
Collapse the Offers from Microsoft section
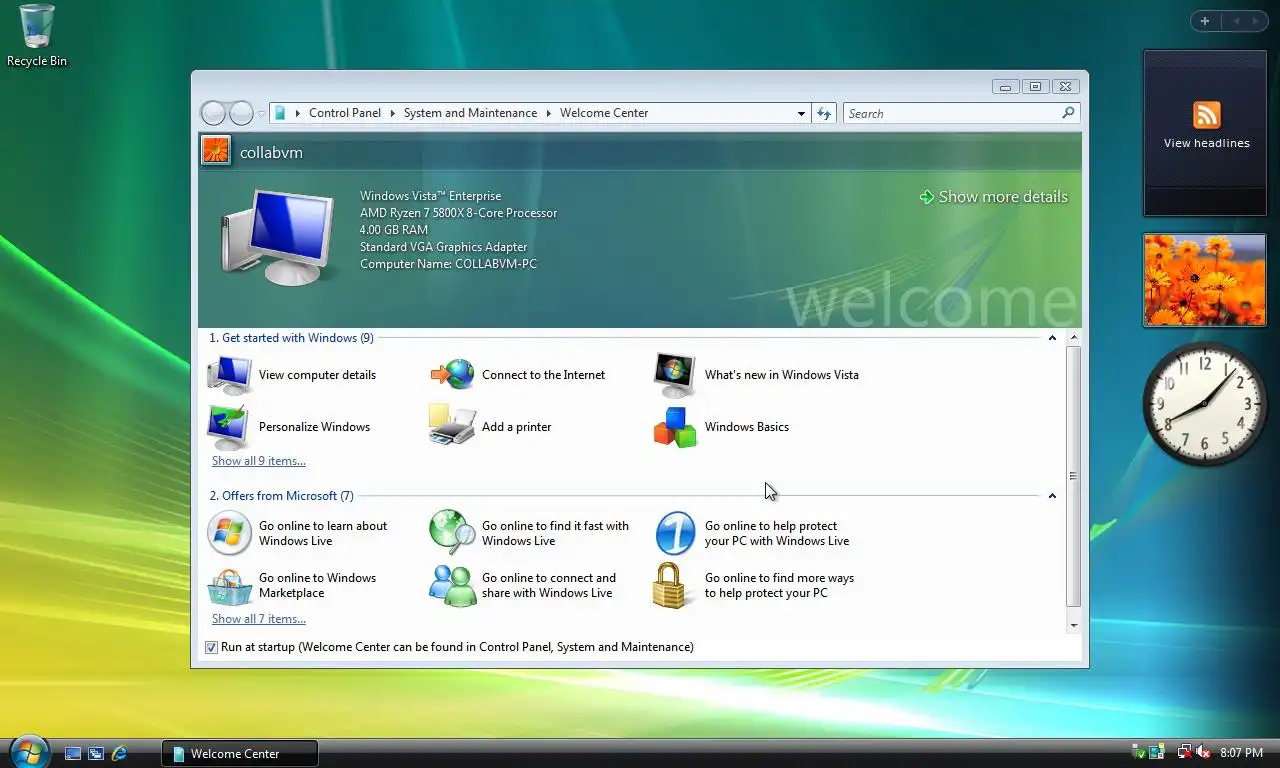coord(1052,496)
